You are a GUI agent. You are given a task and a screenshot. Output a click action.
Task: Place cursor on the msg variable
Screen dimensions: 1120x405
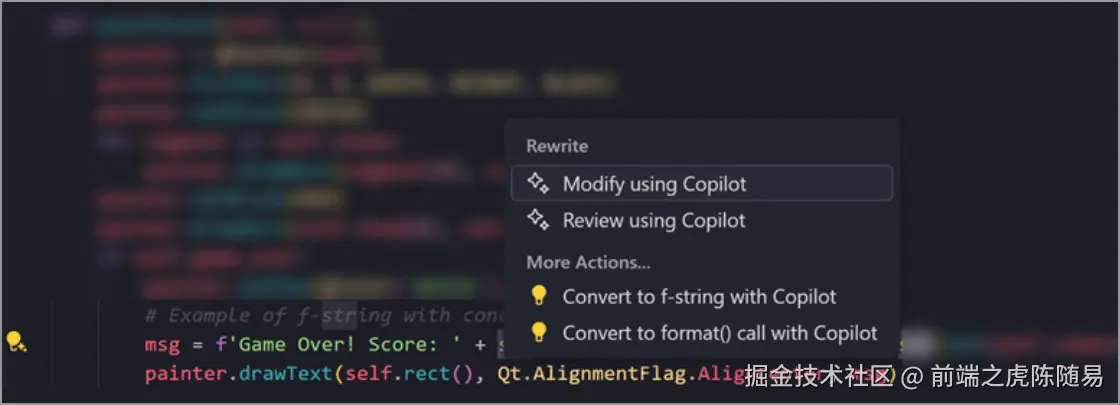[162, 345]
